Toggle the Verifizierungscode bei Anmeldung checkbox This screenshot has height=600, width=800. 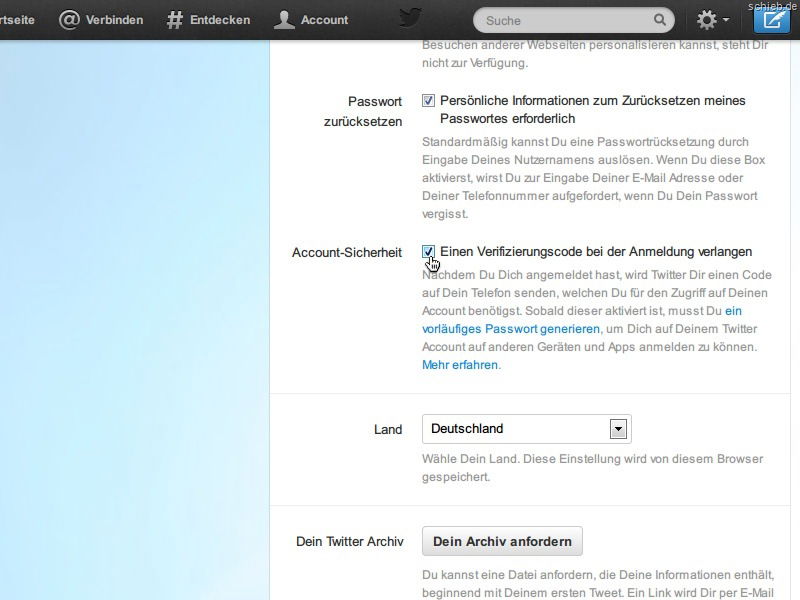428,252
